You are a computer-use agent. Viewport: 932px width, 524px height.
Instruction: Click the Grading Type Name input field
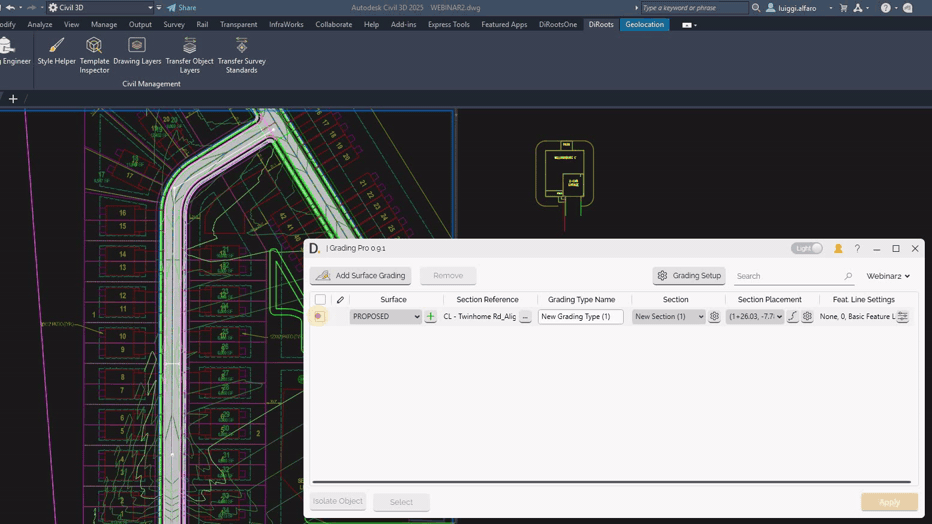click(x=580, y=317)
